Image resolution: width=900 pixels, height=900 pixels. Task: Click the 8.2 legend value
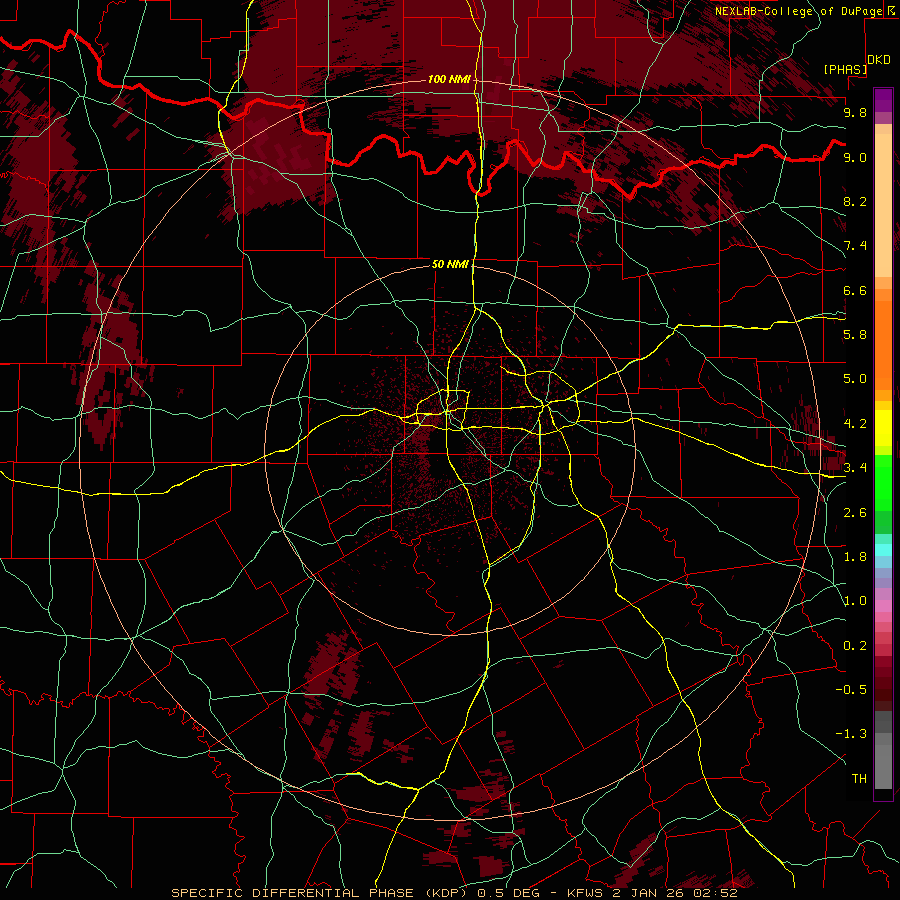pyautogui.click(x=855, y=201)
